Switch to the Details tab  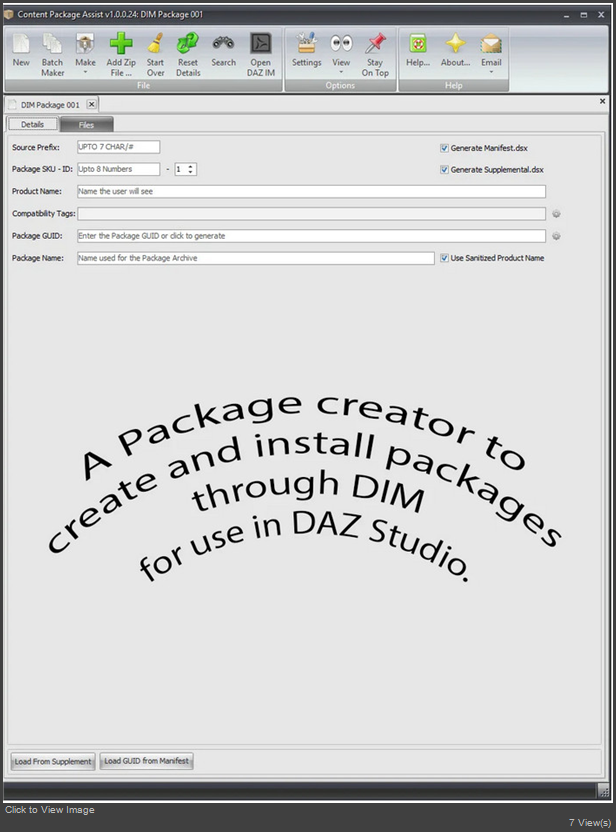[32, 124]
